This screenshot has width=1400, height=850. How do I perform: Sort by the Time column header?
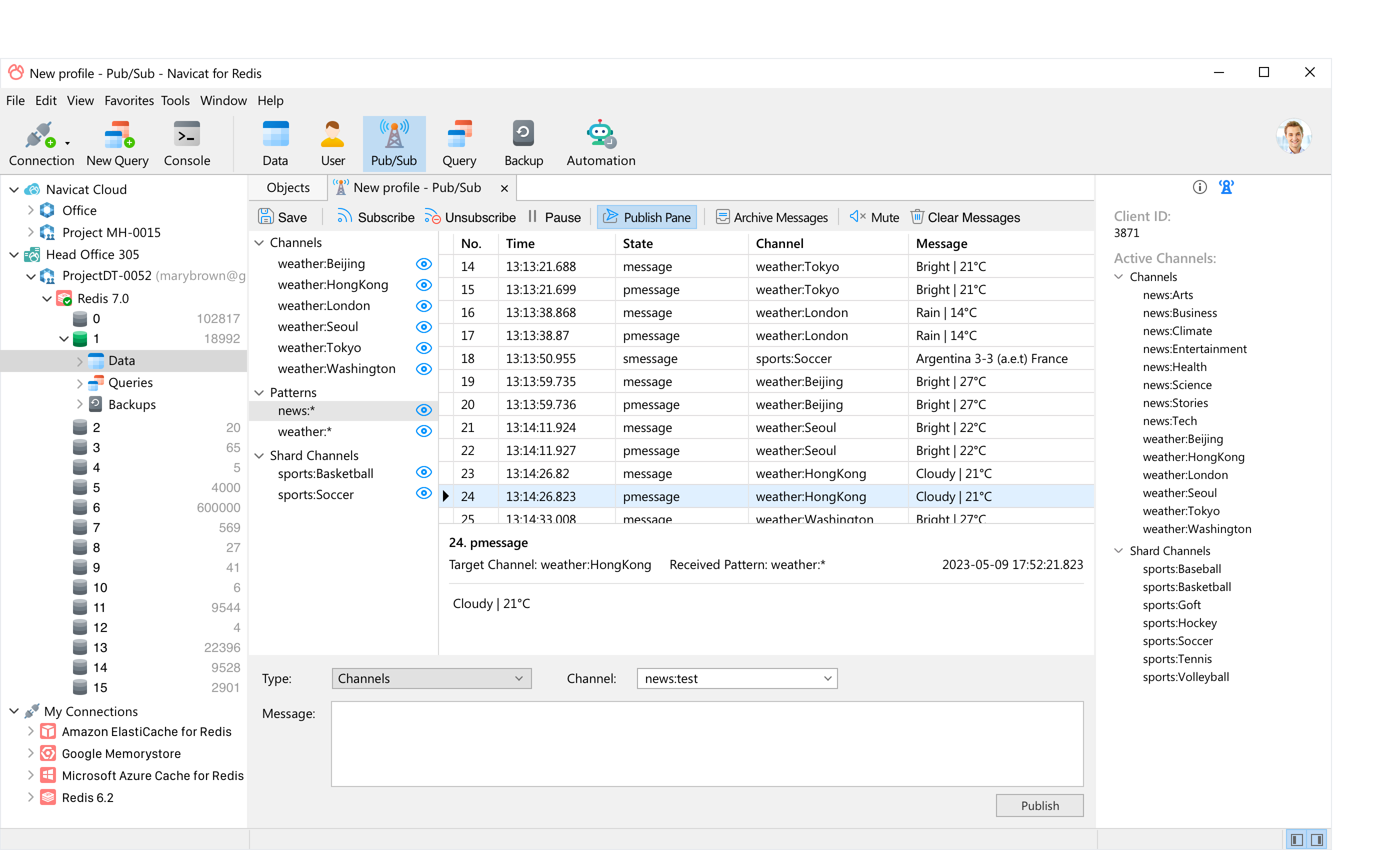click(x=556, y=244)
